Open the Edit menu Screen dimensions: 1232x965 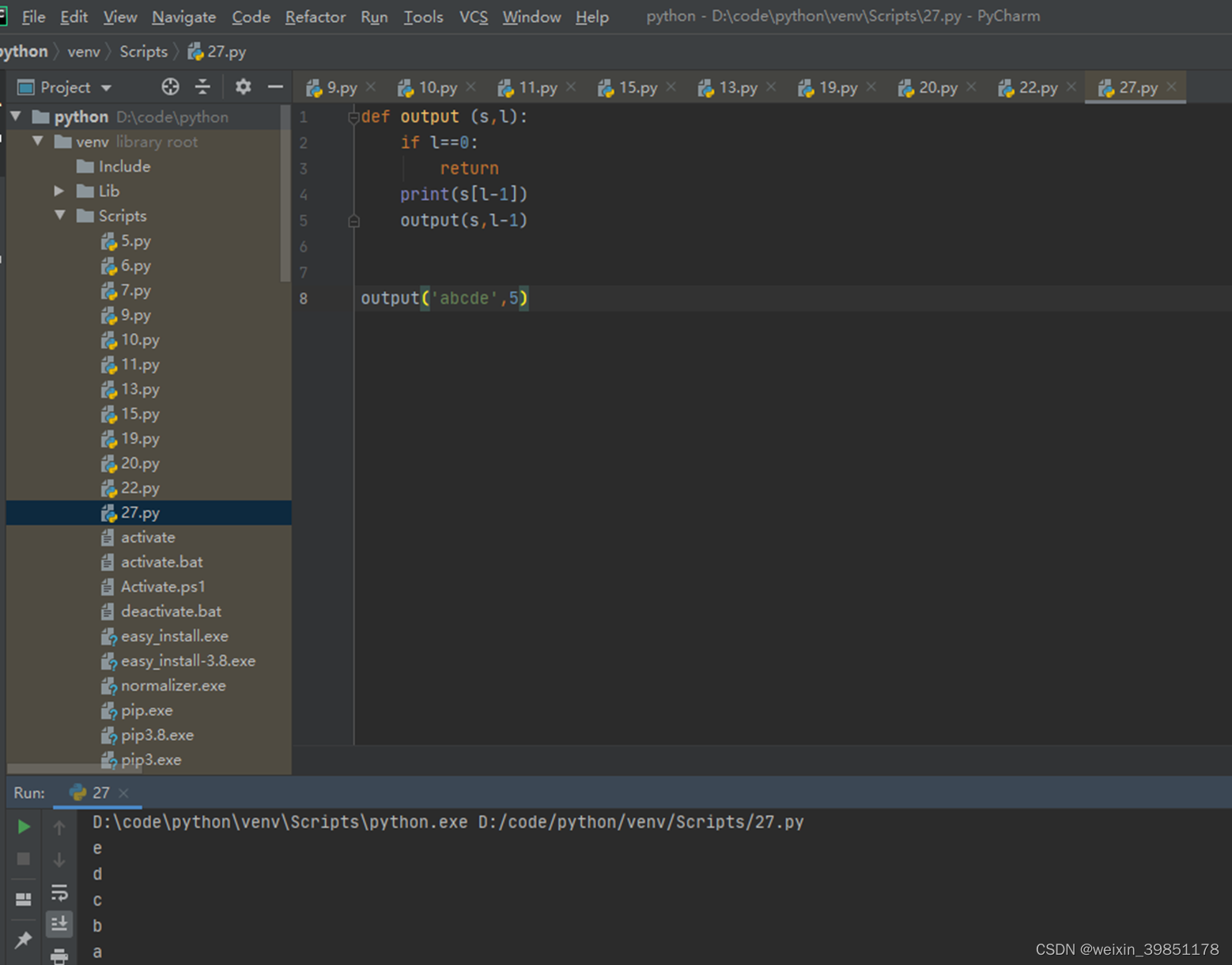coord(74,17)
